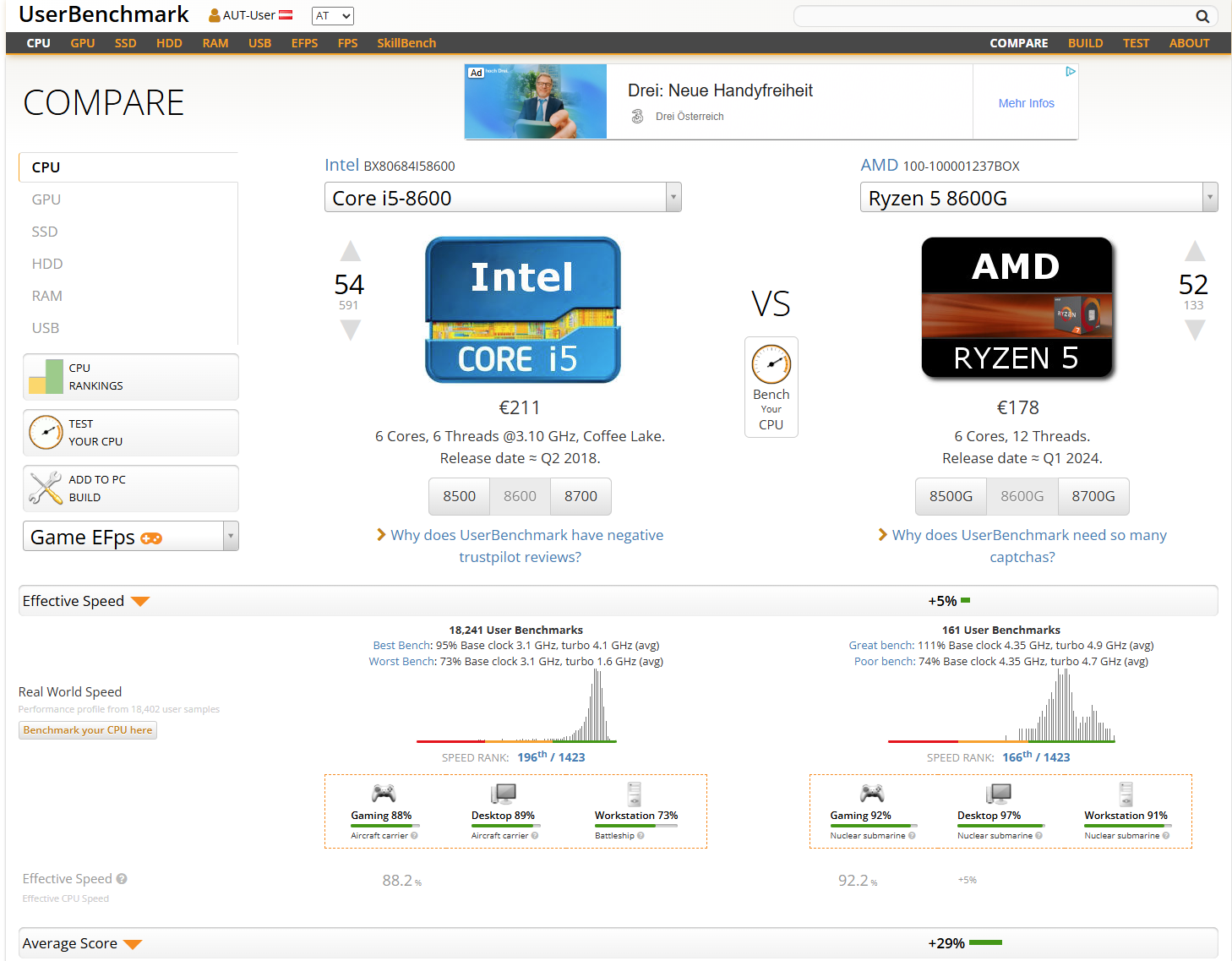Open the RAM top navigation item

point(215,43)
